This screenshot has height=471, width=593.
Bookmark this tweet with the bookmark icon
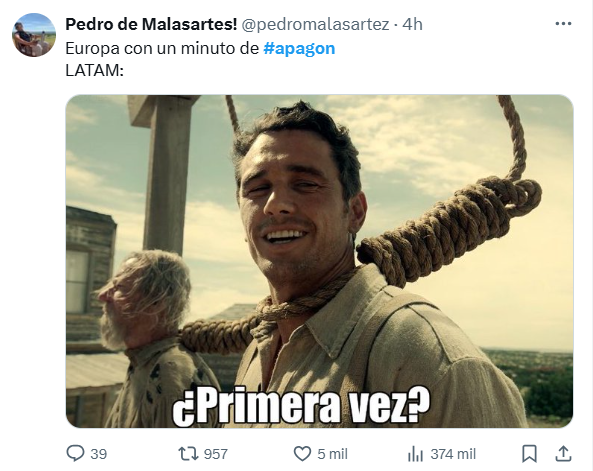click(x=529, y=454)
